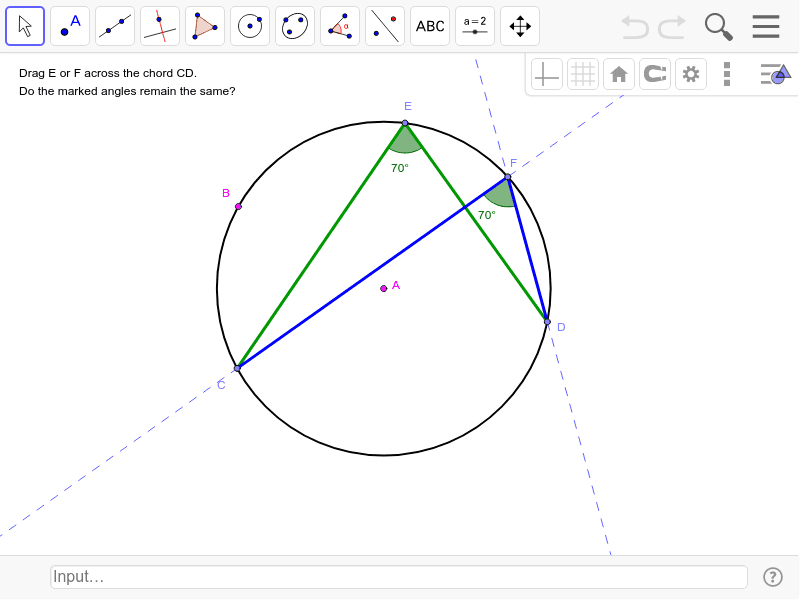Open the input help question mark
This screenshot has width=800, height=600.
(x=772, y=577)
